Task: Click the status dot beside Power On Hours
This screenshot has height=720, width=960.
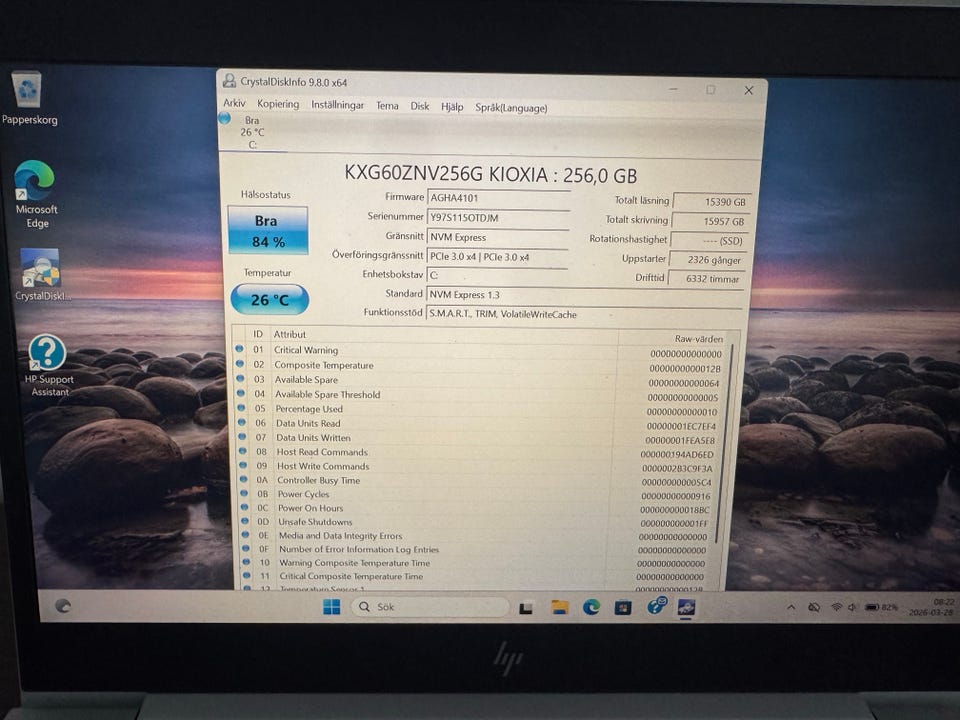Action: (245, 507)
